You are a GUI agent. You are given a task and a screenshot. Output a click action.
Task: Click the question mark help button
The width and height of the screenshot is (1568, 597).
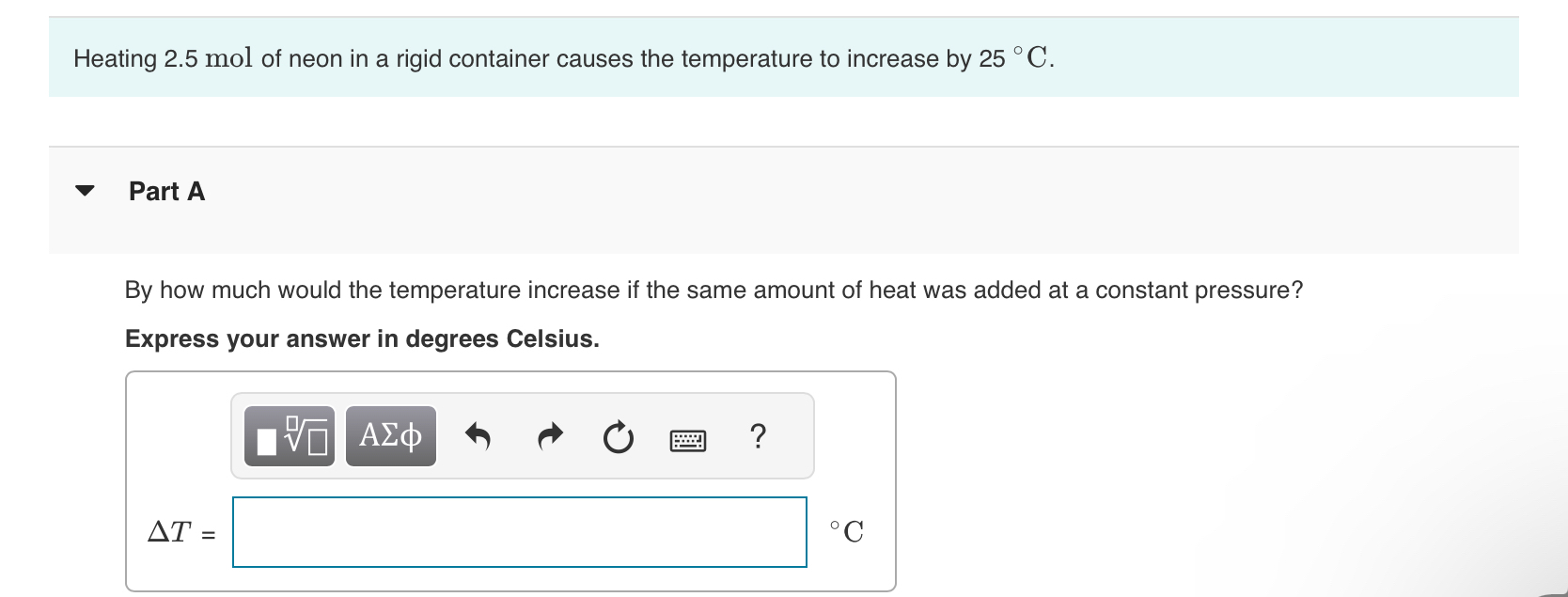pyautogui.click(x=758, y=435)
